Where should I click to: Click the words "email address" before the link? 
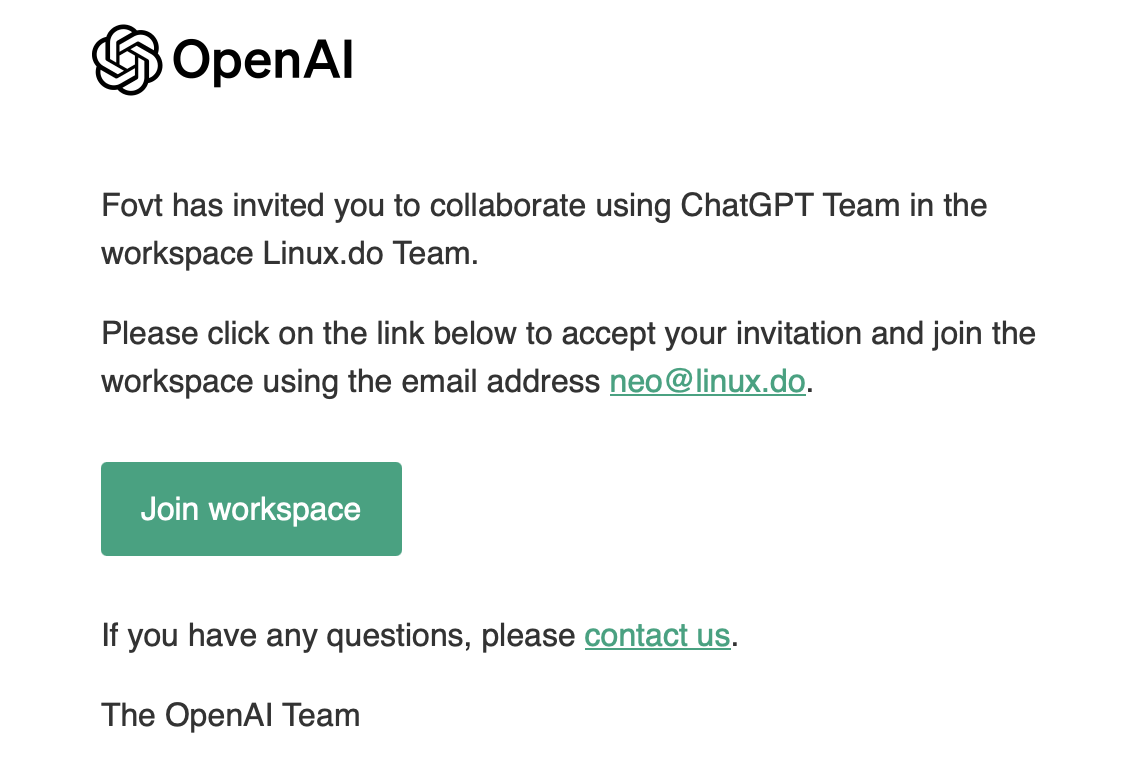500,381
